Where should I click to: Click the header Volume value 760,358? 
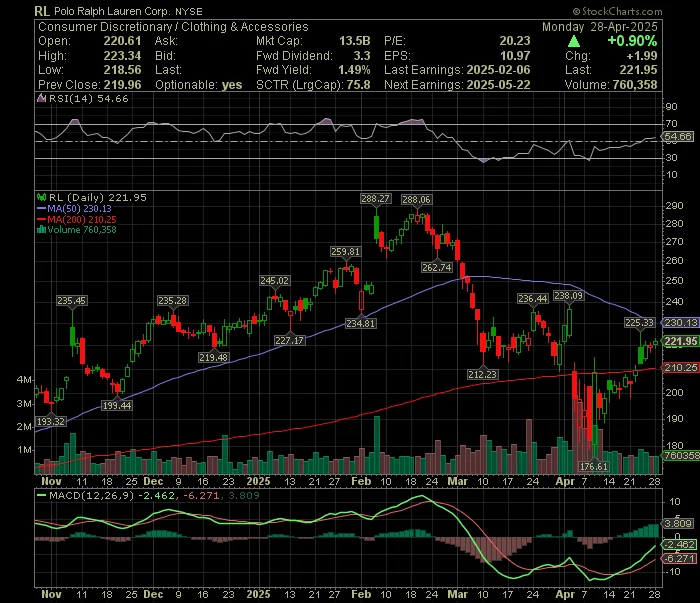click(x=635, y=85)
